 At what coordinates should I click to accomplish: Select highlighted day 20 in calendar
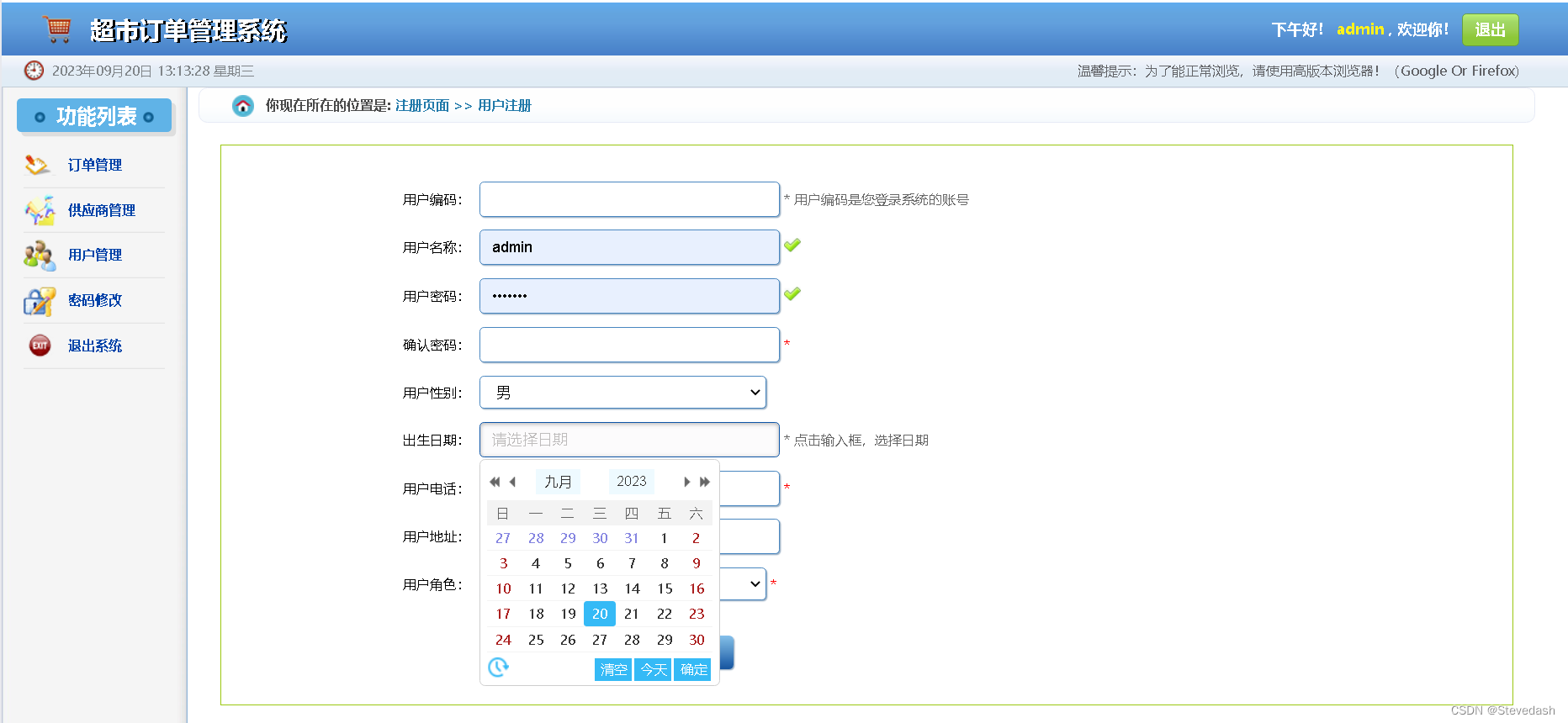click(600, 614)
